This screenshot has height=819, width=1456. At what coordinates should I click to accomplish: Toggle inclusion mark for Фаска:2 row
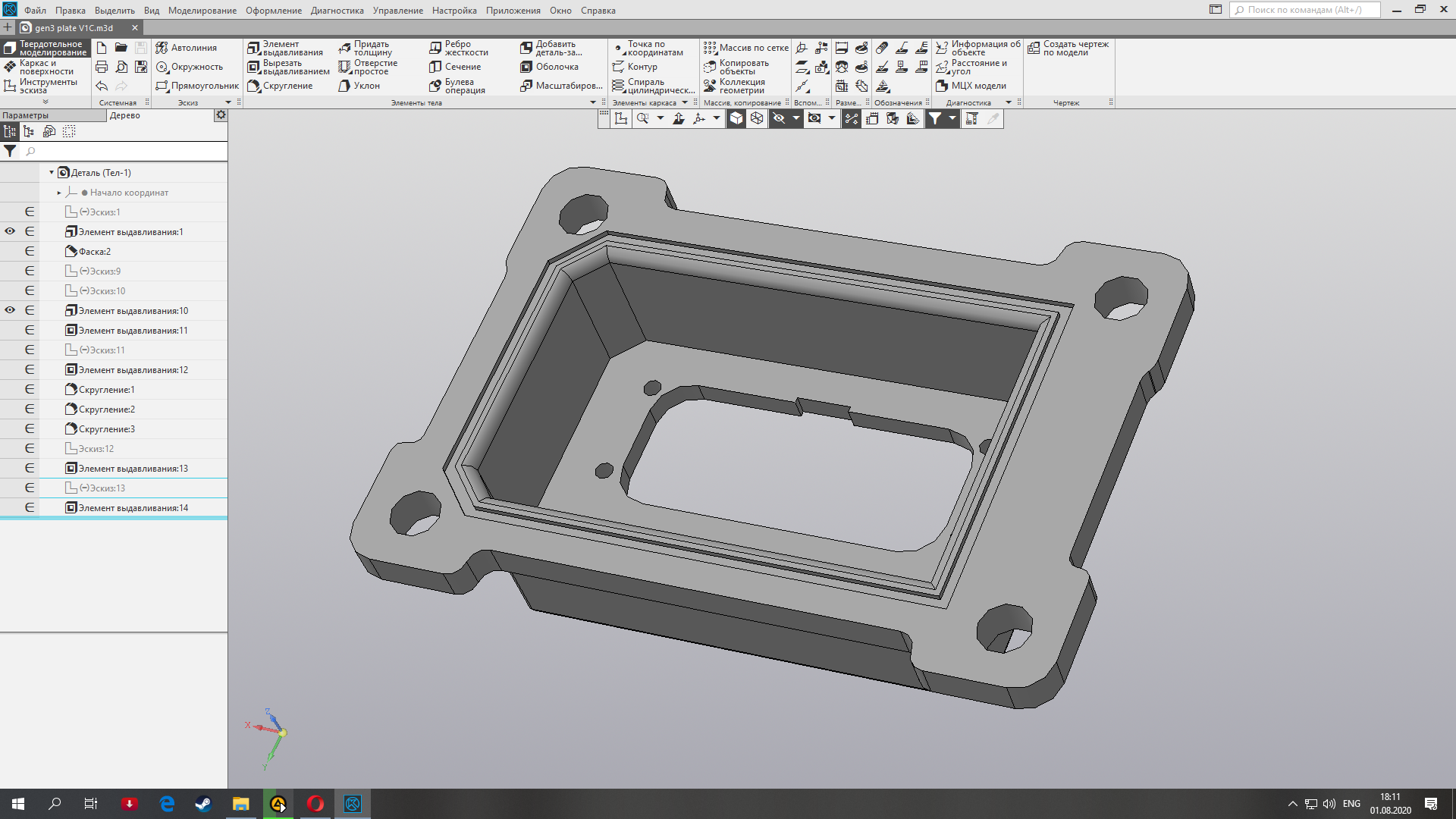30,251
